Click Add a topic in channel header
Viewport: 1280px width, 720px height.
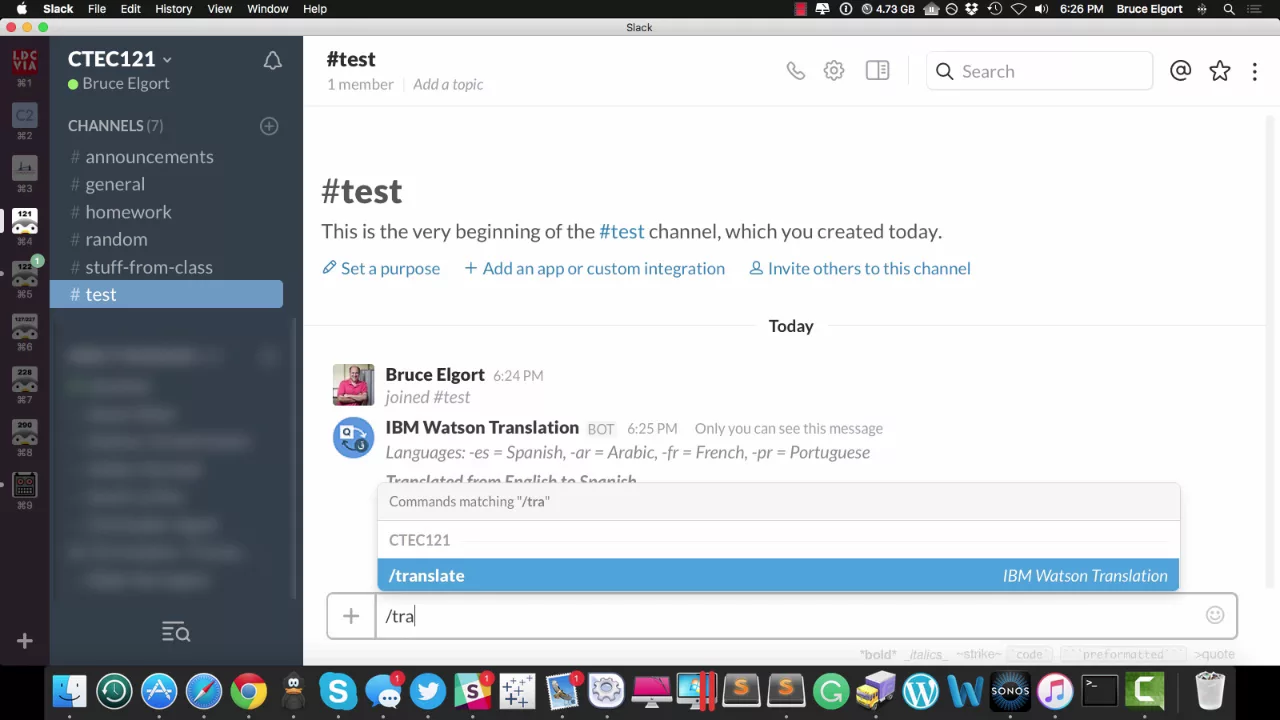point(448,84)
